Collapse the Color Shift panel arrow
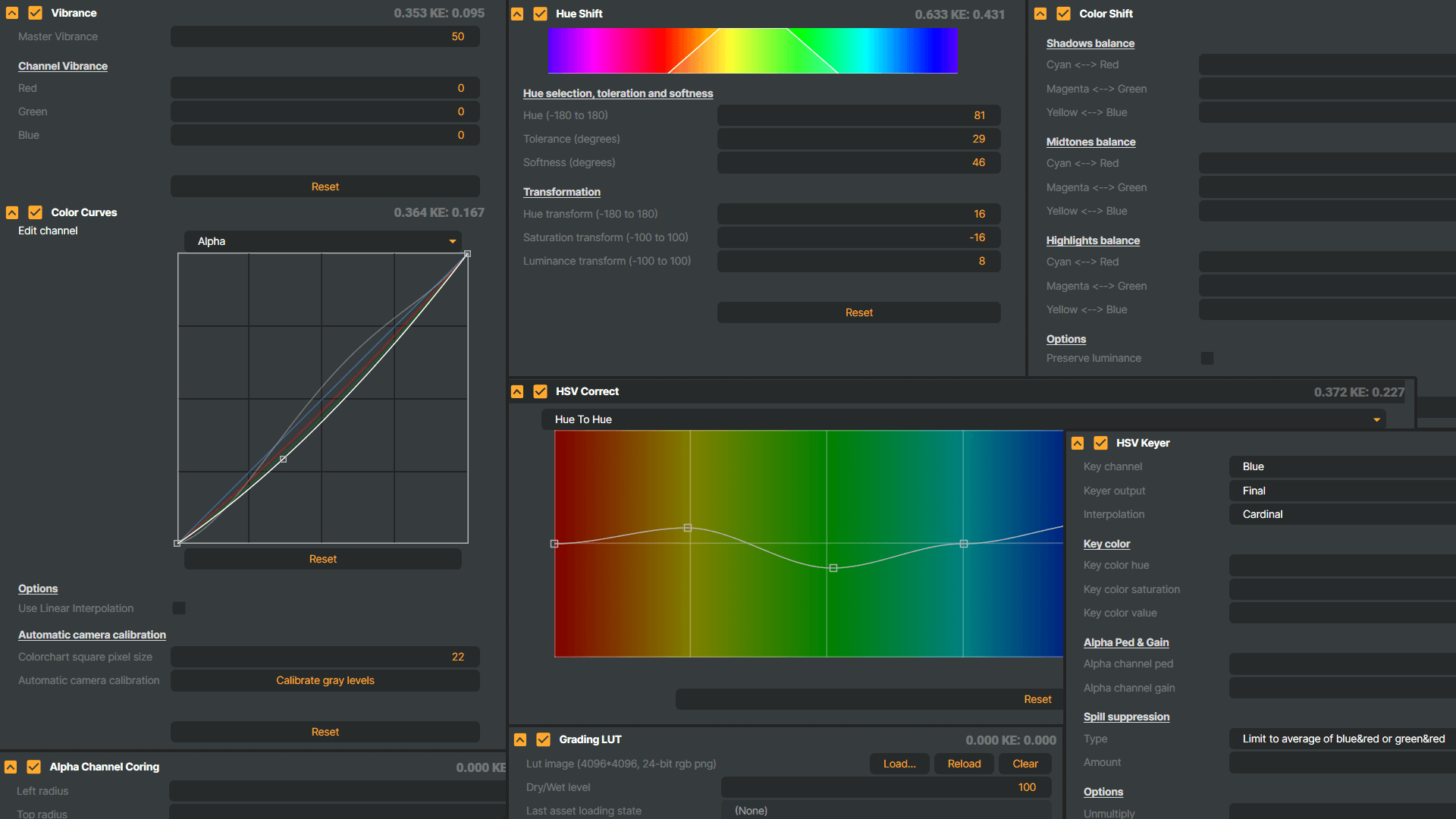This screenshot has height=819, width=1456. (x=1040, y=14)
